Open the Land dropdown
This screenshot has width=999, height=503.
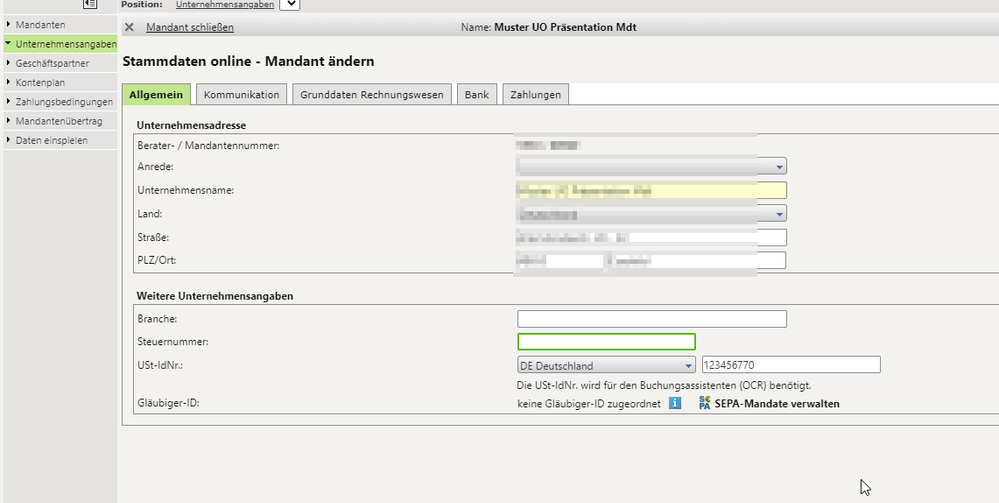779,214
